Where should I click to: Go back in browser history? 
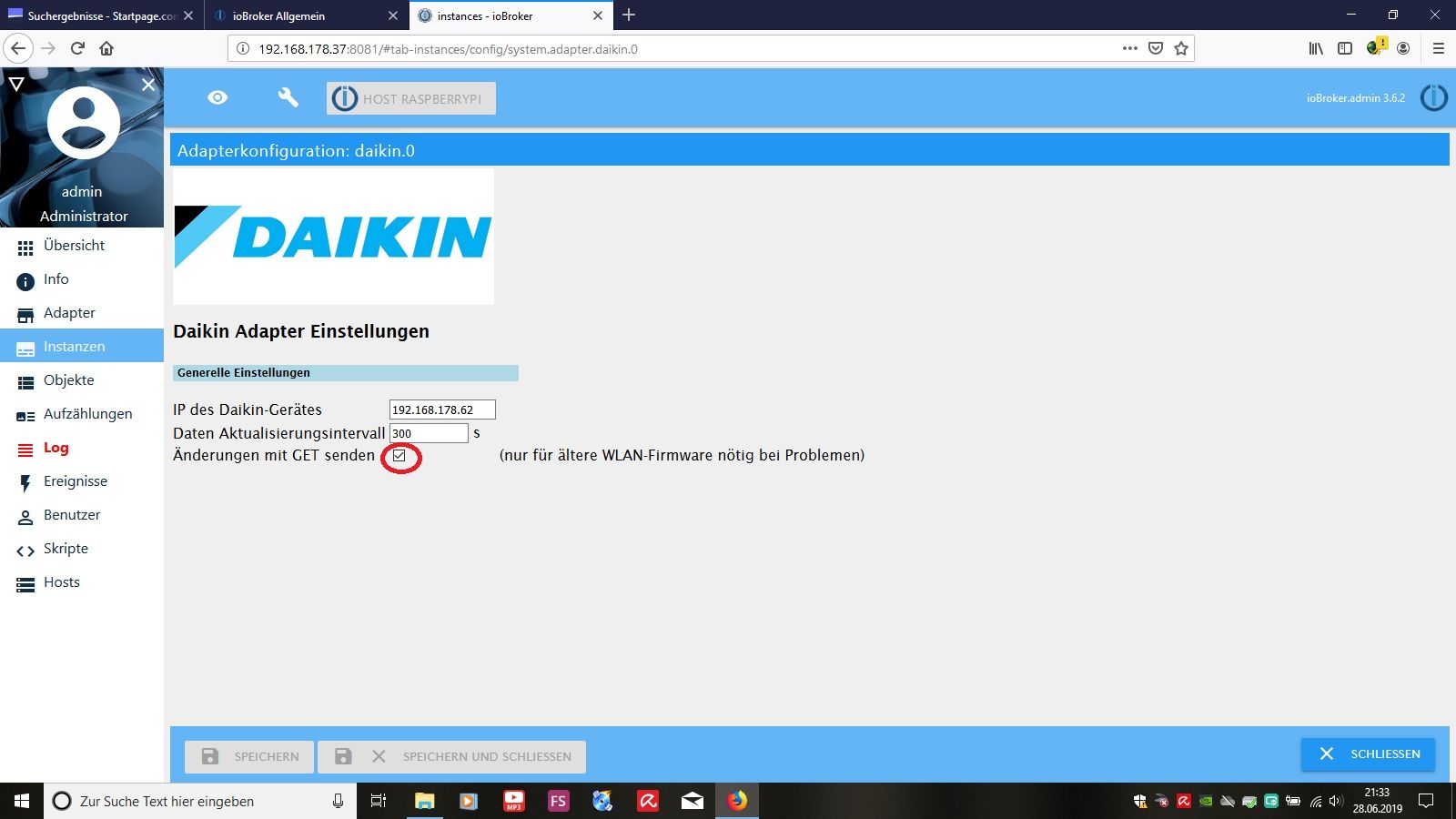[18, 48]
